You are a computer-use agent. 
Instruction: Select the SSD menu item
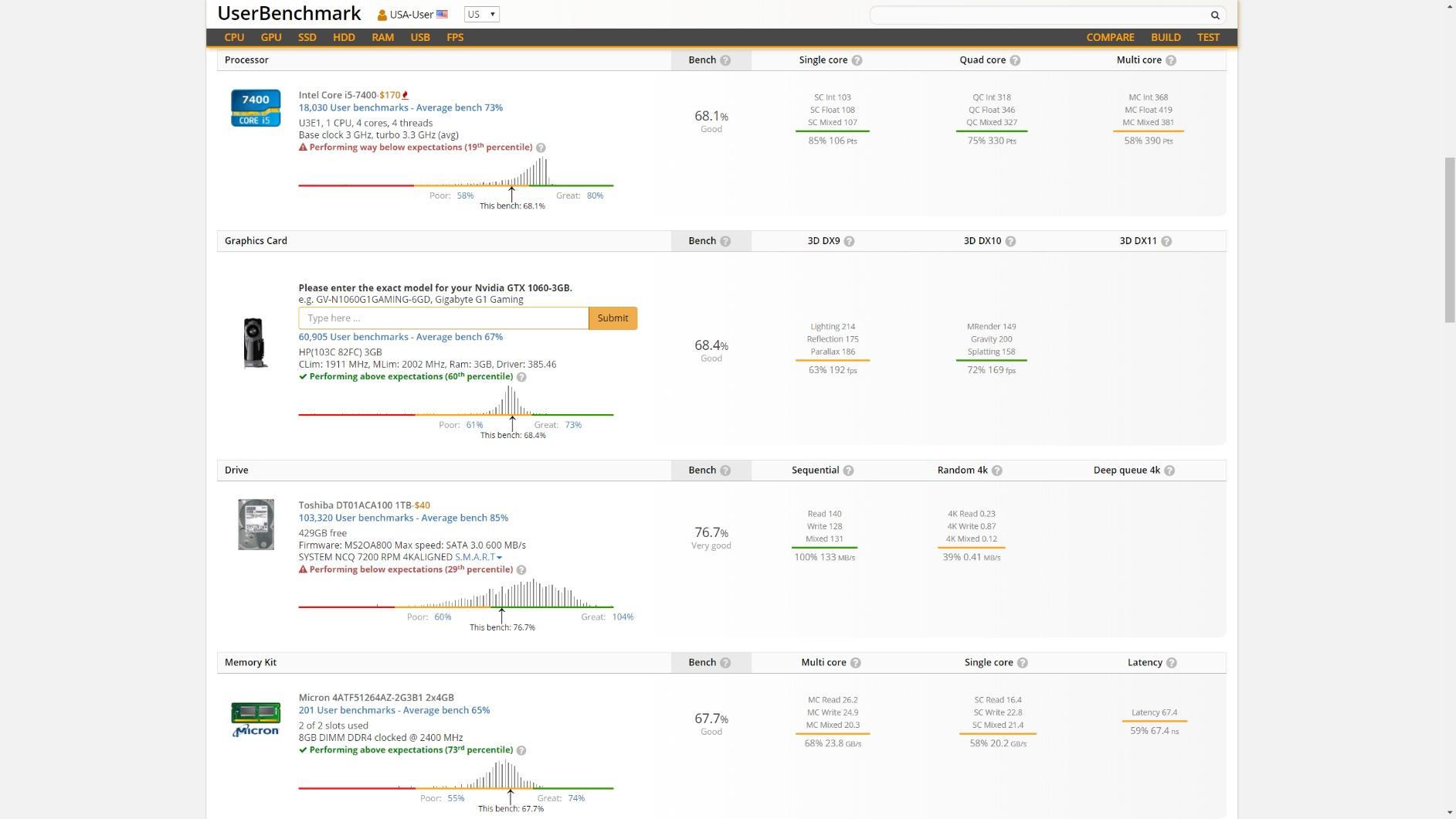(307, 37)
